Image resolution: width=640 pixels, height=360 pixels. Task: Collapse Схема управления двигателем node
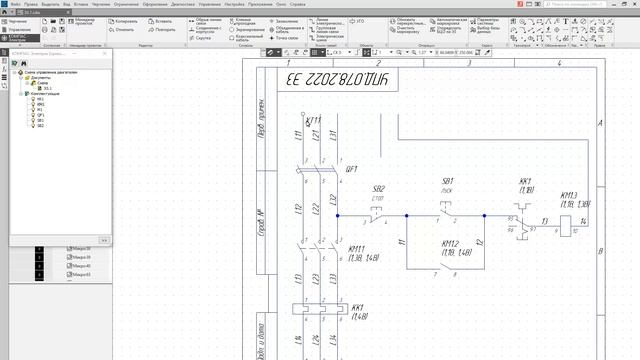pos(15,72)
